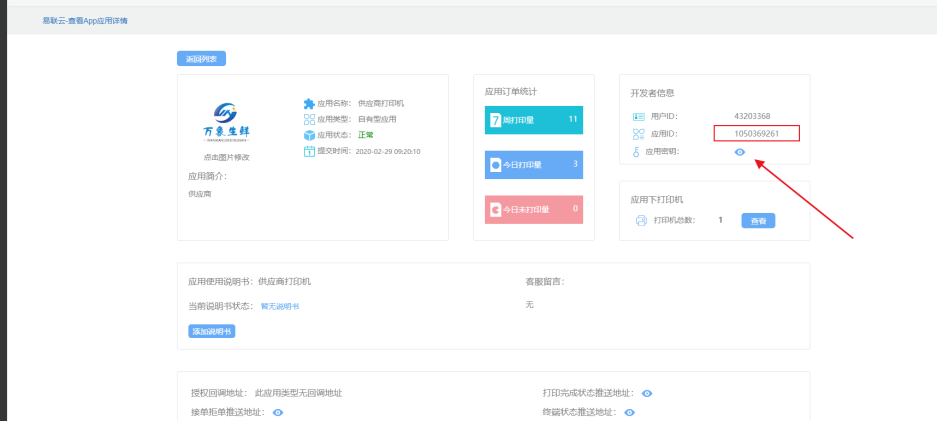This screenshot has height=421, width=937.
Task: Show the 打印完成状态推送地址 via eye icon
Action: coord(647,394)
